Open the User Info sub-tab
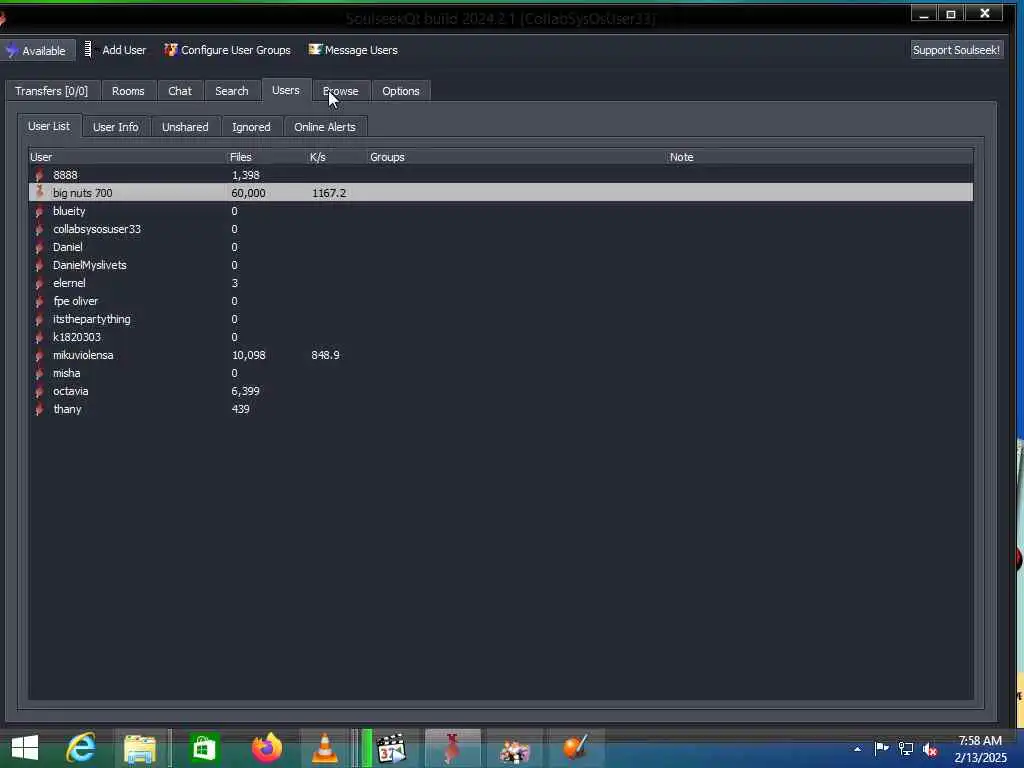1024x768 pixels. click(x=116, y=127)
